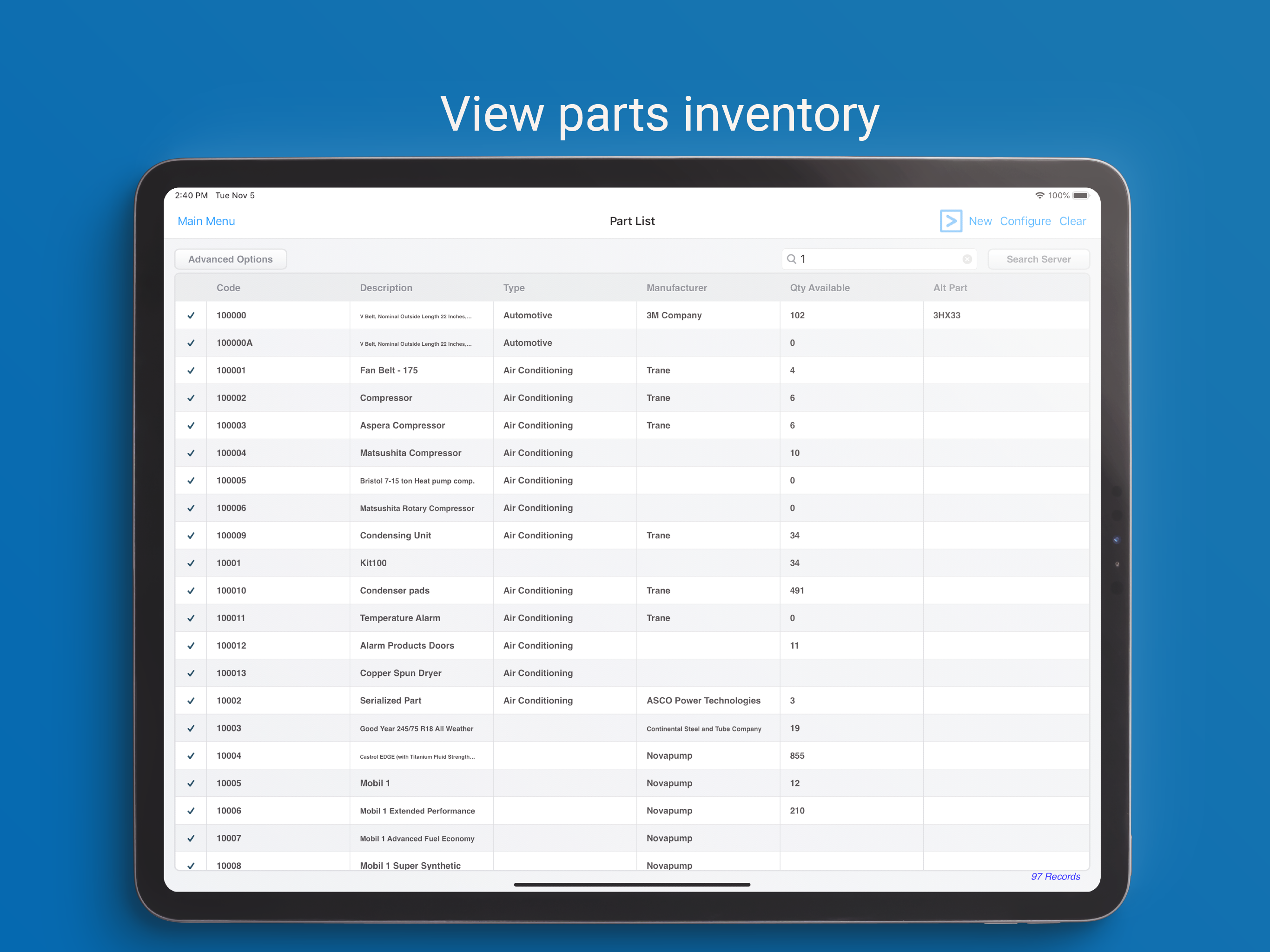Sort by the Code column header
This screenshot has height=952, width=1270.
click(x=228, y=288)
